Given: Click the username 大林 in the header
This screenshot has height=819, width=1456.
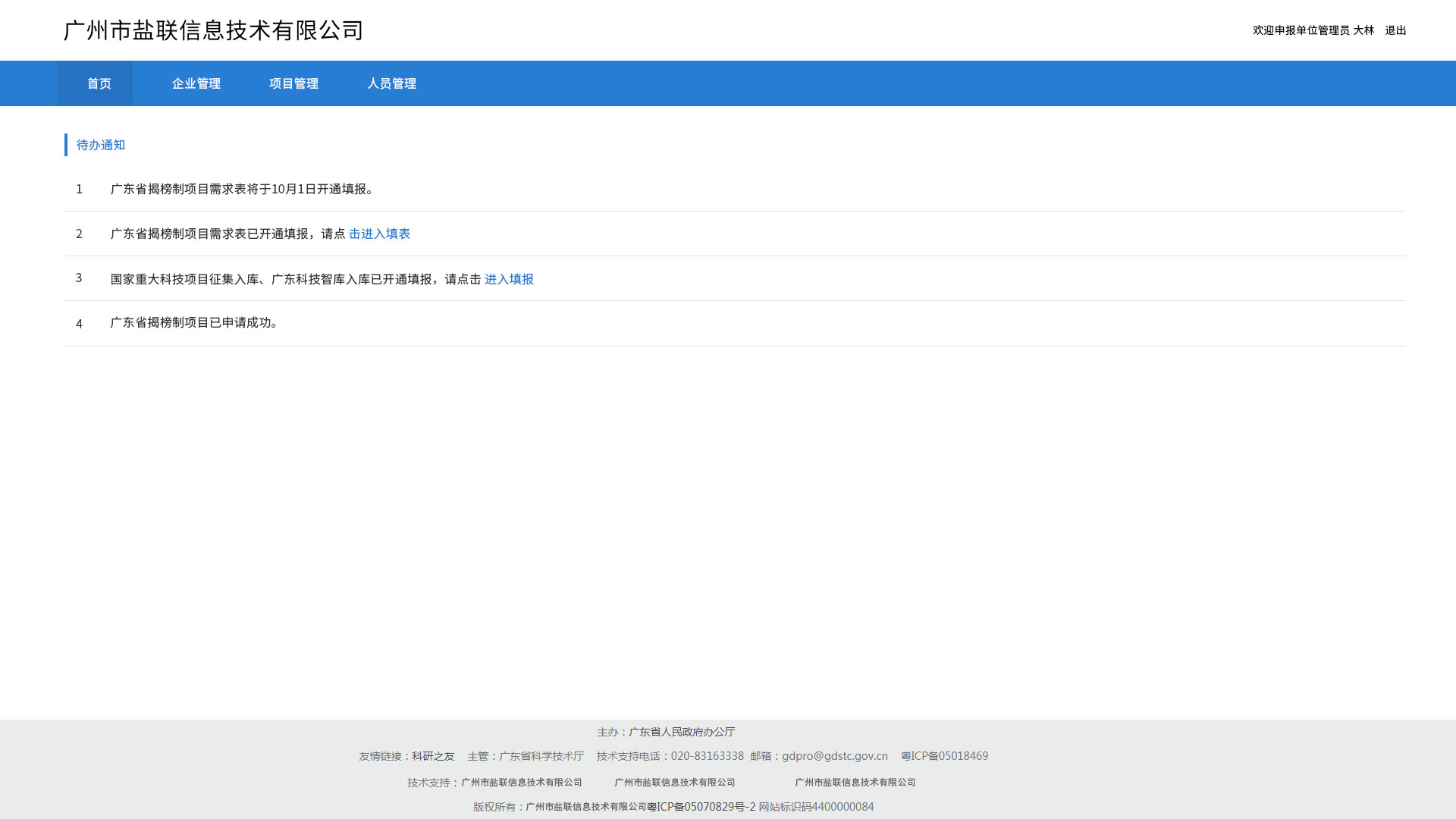Looking at the screenshot, I should pos(1363,30).
